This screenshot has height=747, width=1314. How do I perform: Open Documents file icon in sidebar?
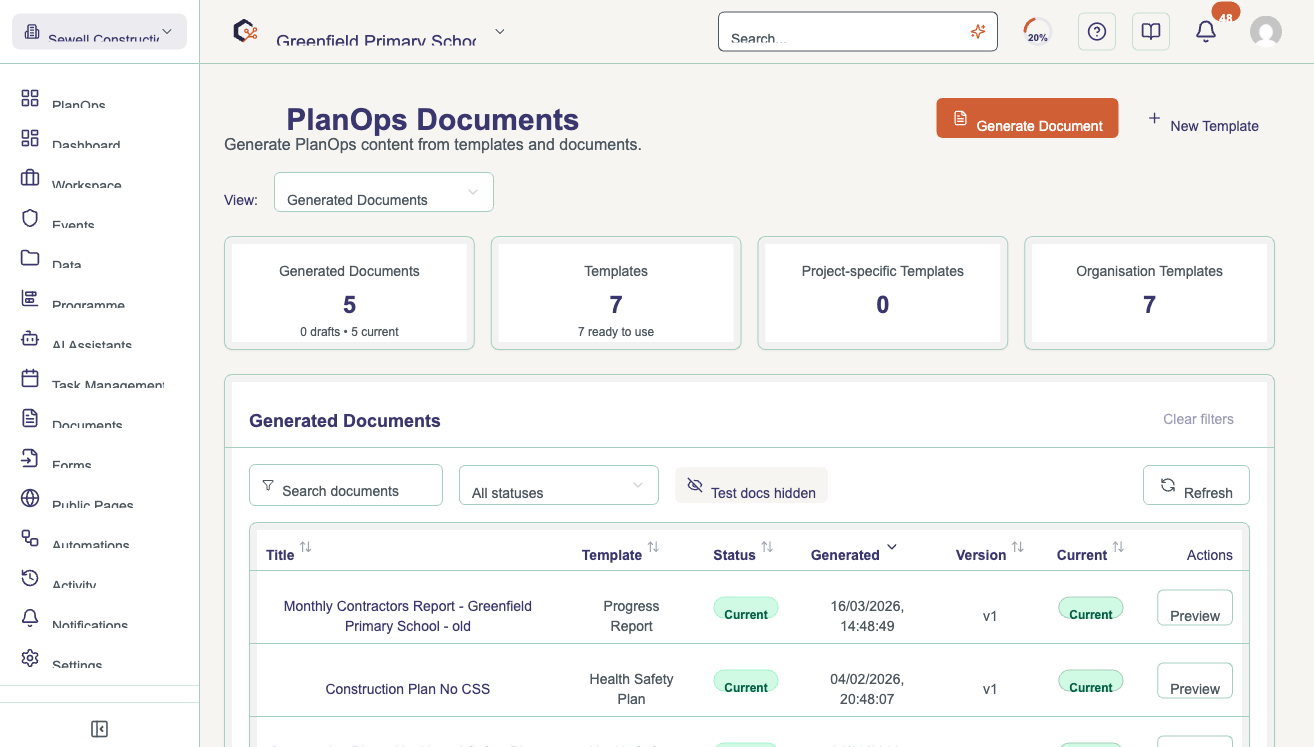coord(30,418)
